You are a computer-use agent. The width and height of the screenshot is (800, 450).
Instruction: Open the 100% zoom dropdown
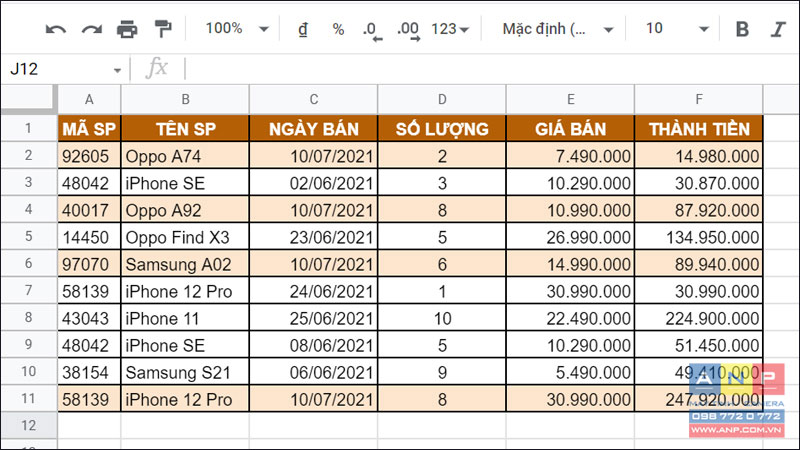237,29
